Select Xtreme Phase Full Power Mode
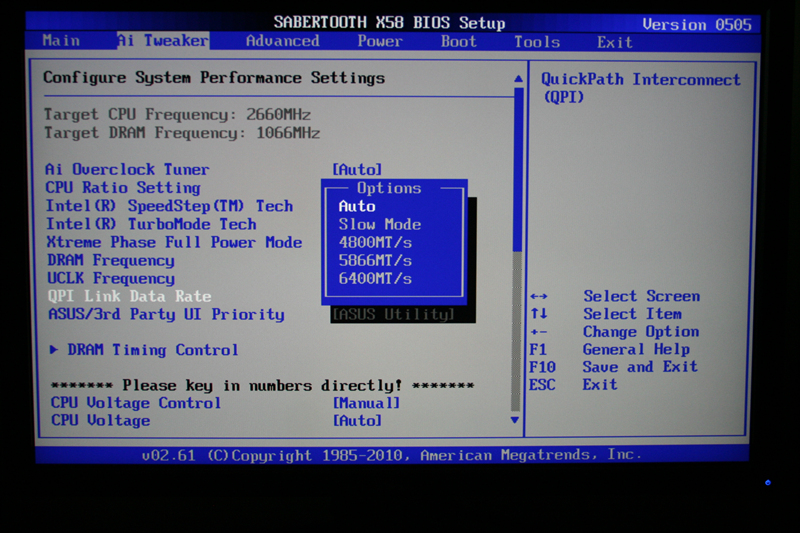This screenshot has height=533, width=800. click(174, 242)
